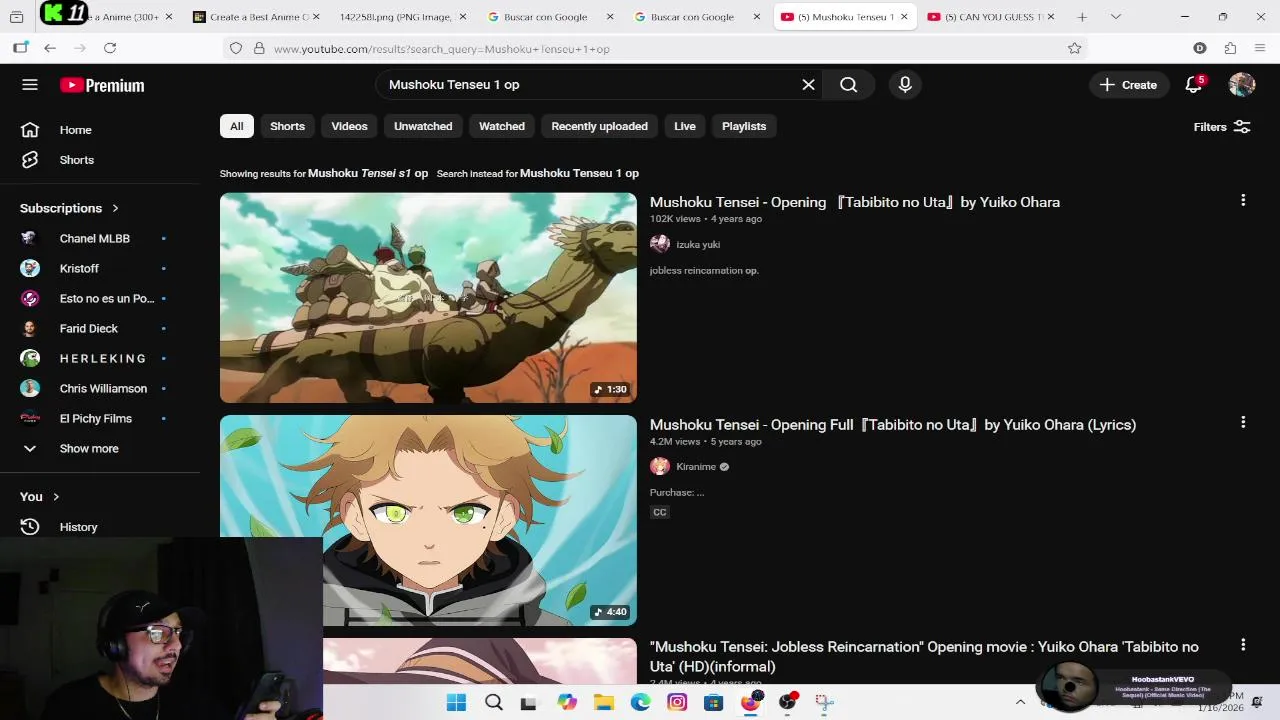Close the Mushoku Tenseu YouTube tab
Image resolution: width=1280 pixels, height=720 pixels.
[904, 17]
